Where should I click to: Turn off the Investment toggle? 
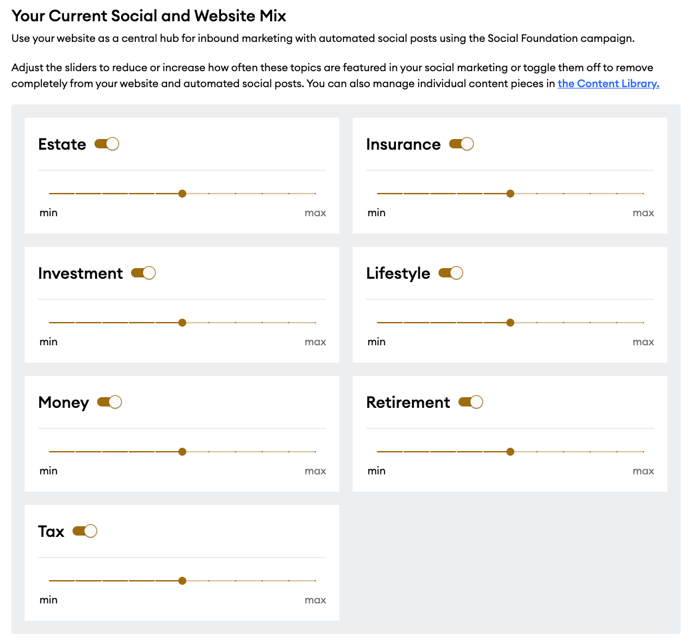pos(143,273)
